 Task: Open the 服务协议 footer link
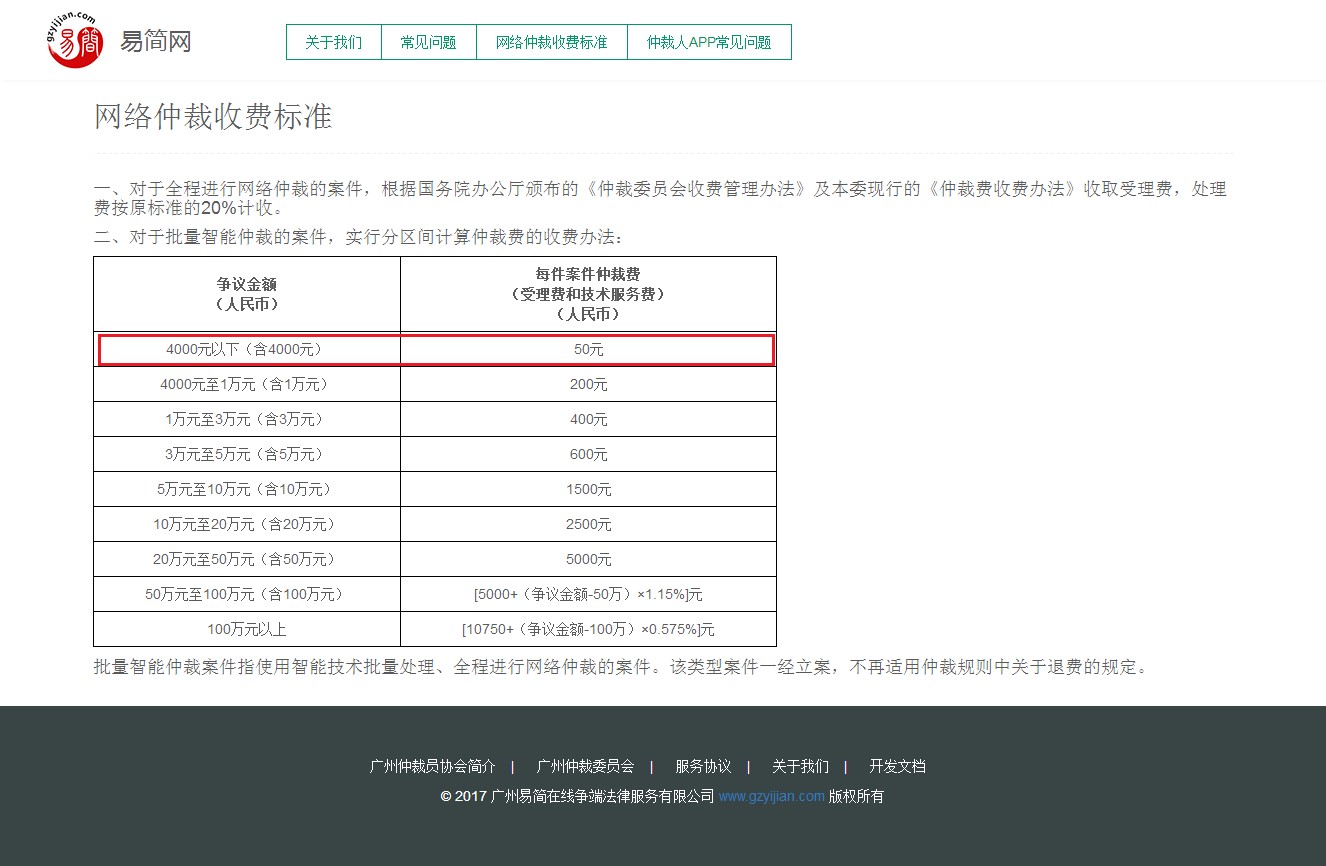tap(703, 767)
